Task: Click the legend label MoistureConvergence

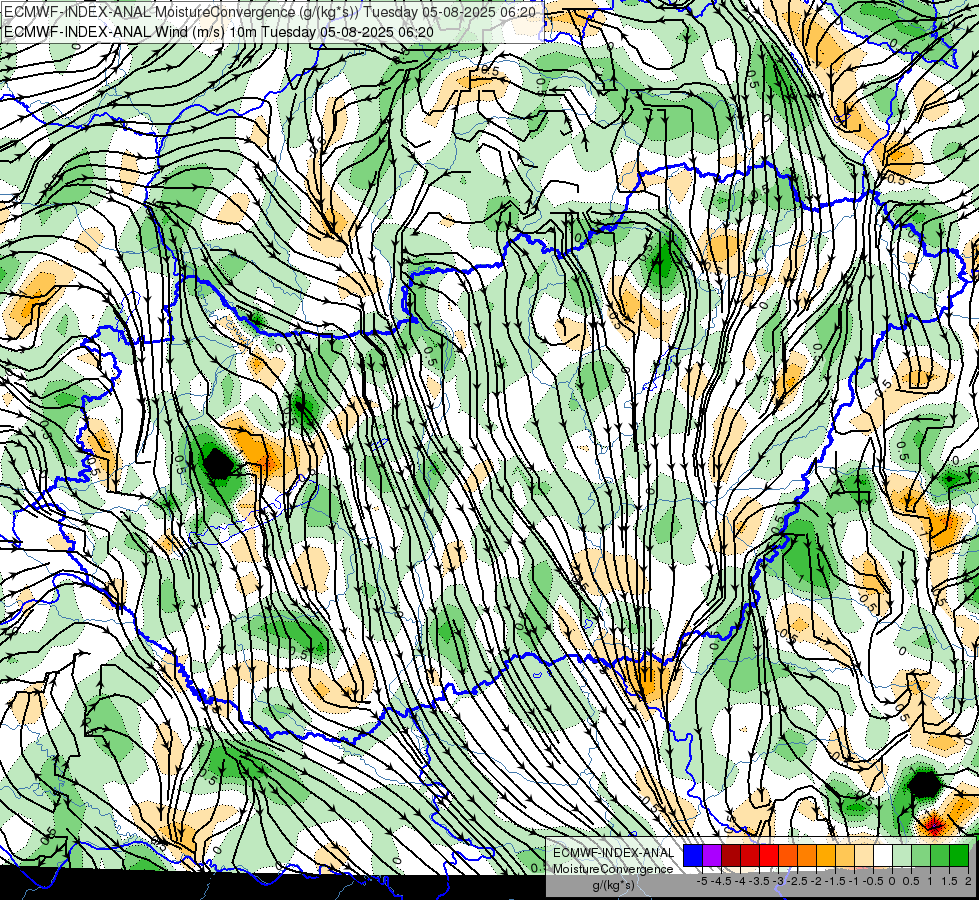Action: [x=613, y=869]
